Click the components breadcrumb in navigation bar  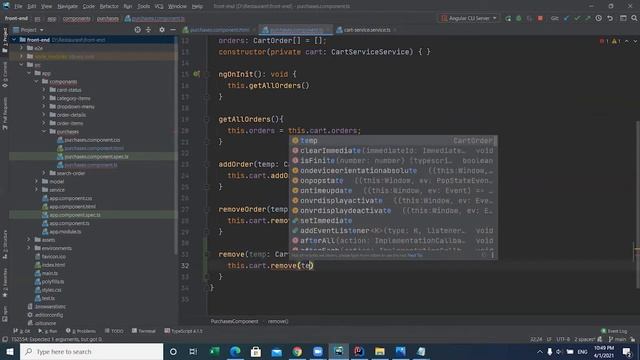click(77, 18)
